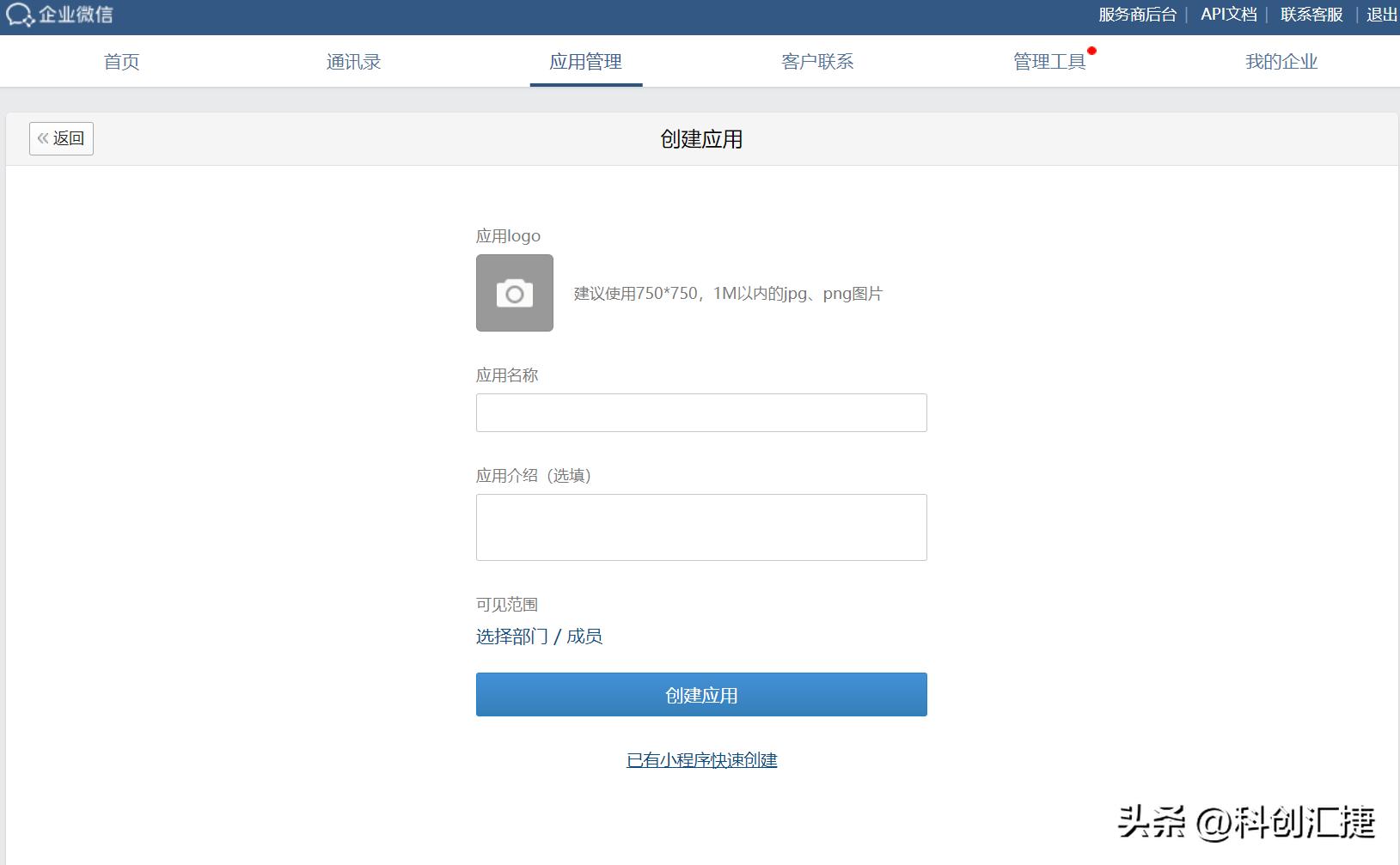The image size is (1400, 865).
Task: Click 选择部门 / 成员 to set visibility scope
Action: tap(541, 636)
